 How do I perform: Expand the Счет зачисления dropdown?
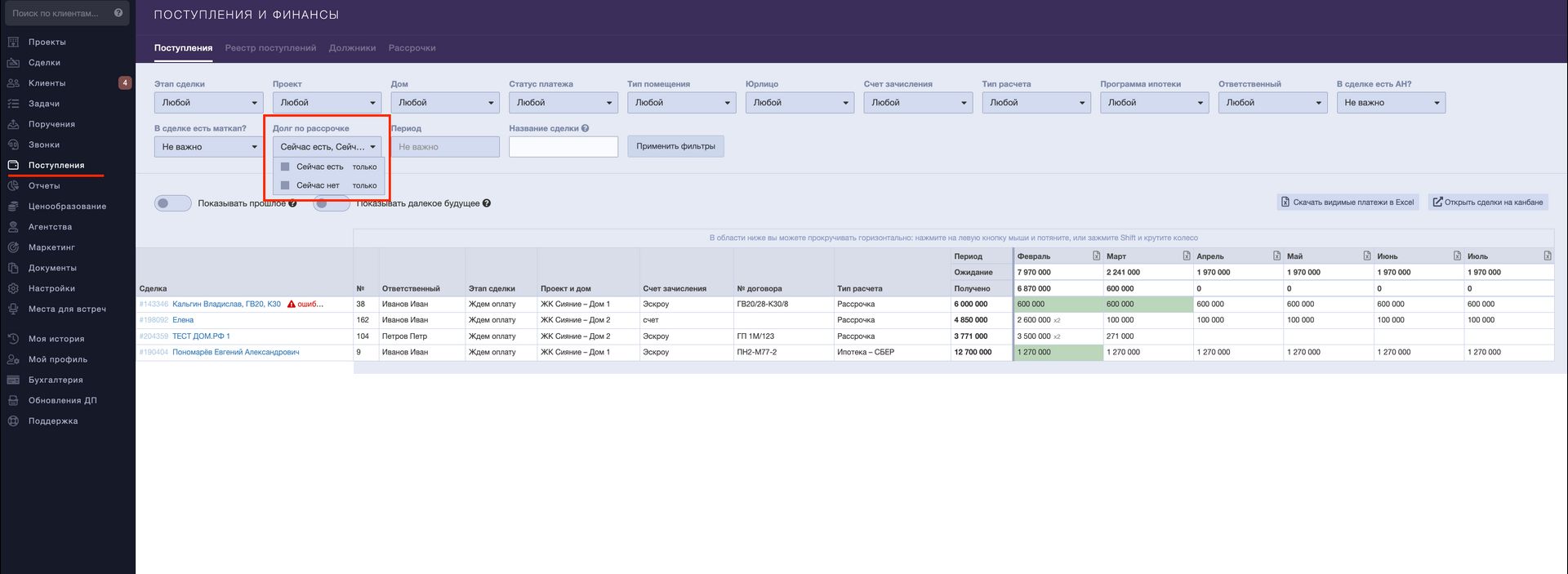(x=918, y=102)
